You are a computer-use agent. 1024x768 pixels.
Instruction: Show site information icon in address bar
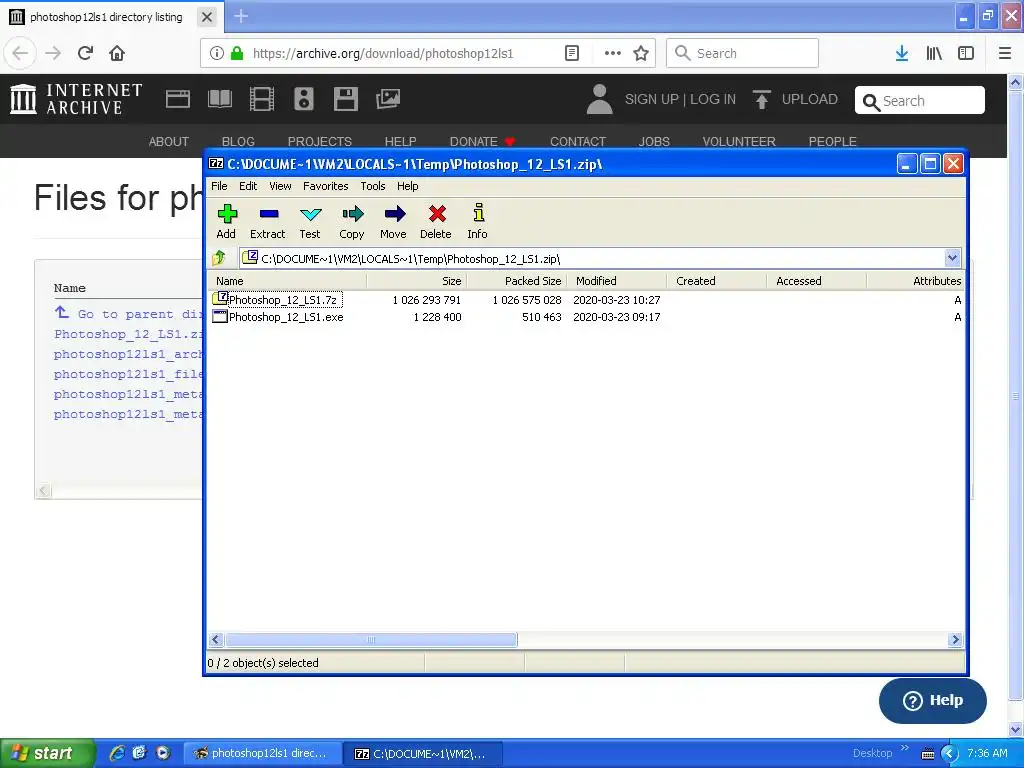217,53
